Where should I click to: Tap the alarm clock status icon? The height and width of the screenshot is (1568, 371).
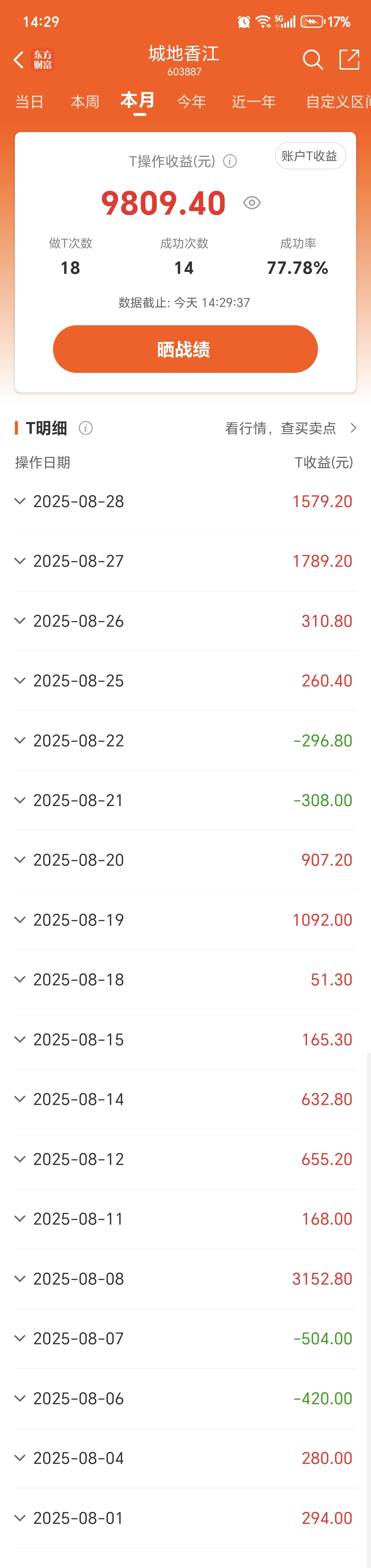pyautogui.click(x=244, y=22)
